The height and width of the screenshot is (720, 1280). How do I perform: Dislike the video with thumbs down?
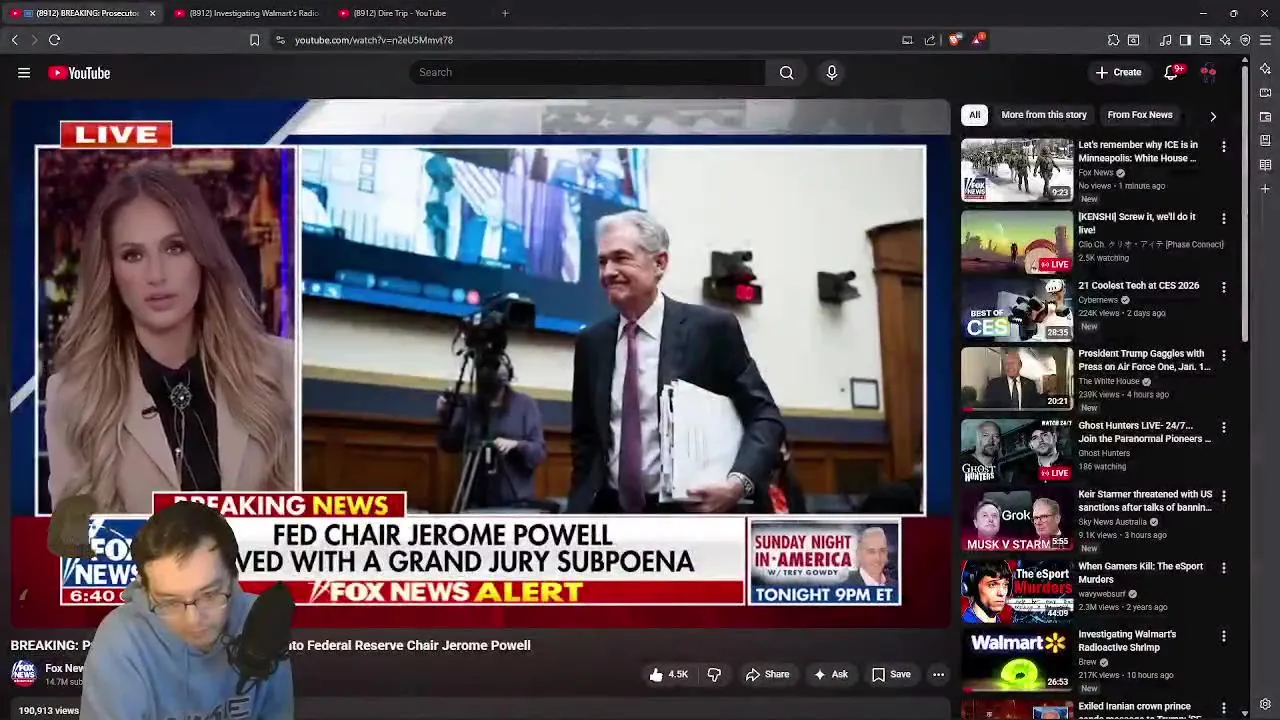714,675
